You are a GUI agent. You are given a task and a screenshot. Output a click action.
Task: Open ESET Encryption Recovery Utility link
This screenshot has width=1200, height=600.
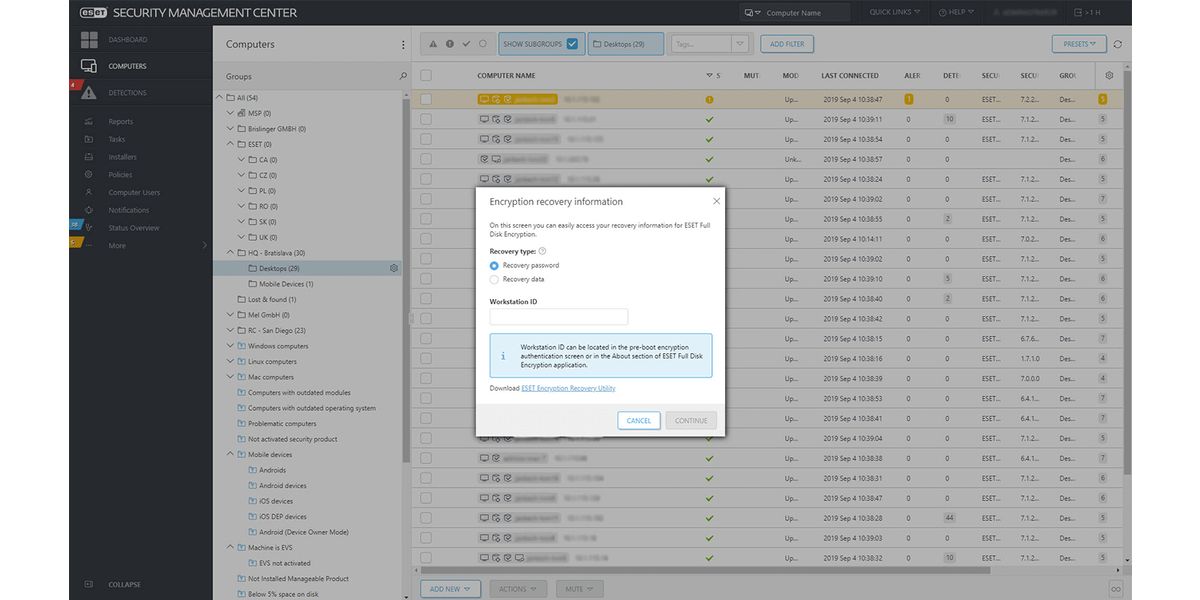tap(568, 388)
